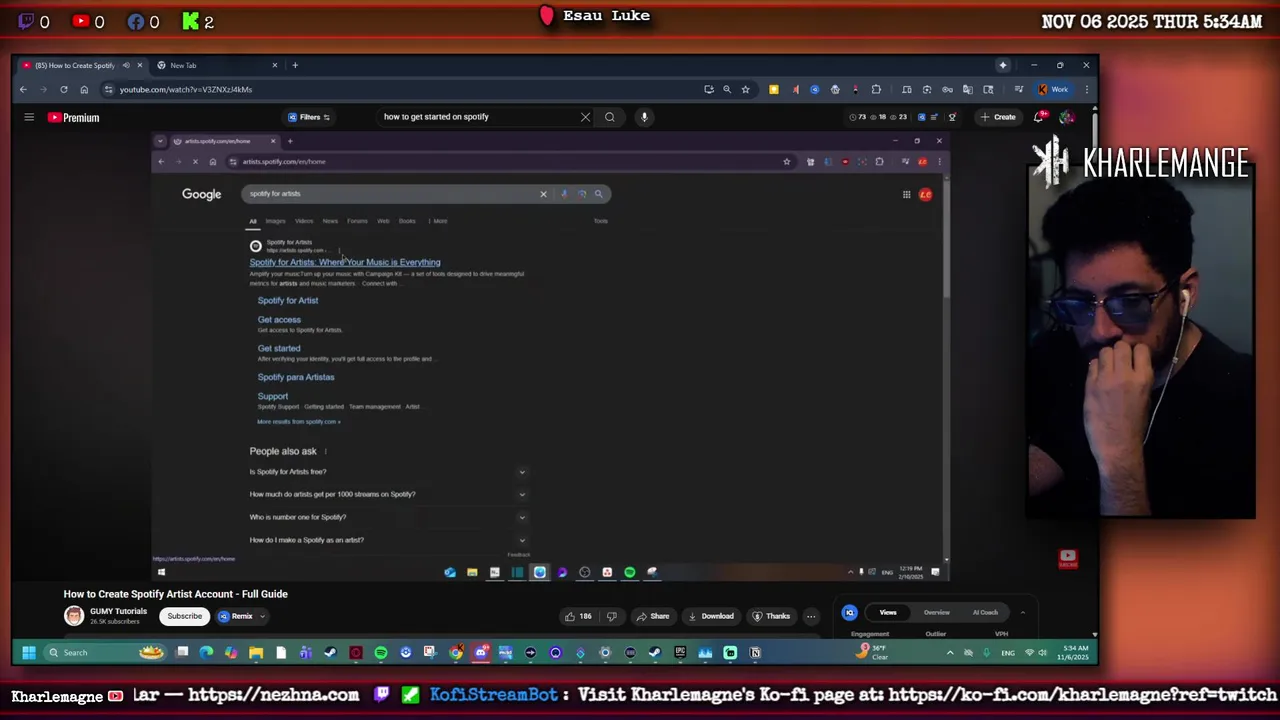Share the video
The width and height of the screenshot is (1280, 720).
tap(652, 616)
